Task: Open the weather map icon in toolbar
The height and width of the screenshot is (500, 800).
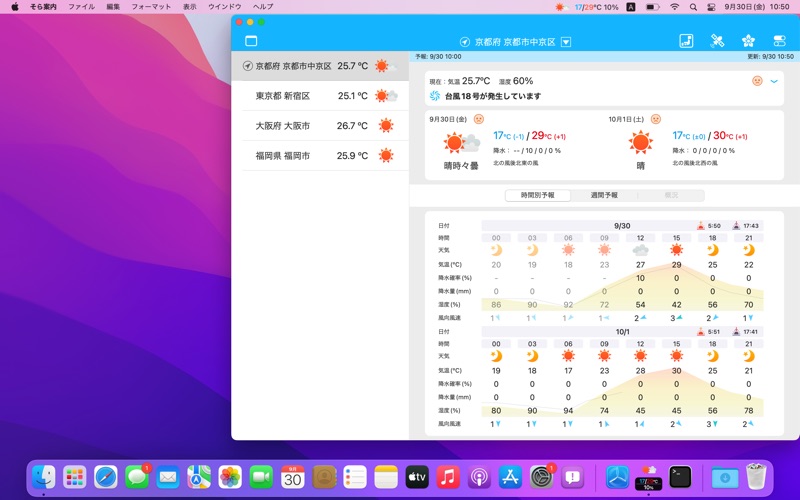Action: pyautogui.click(x=686, y=41)
